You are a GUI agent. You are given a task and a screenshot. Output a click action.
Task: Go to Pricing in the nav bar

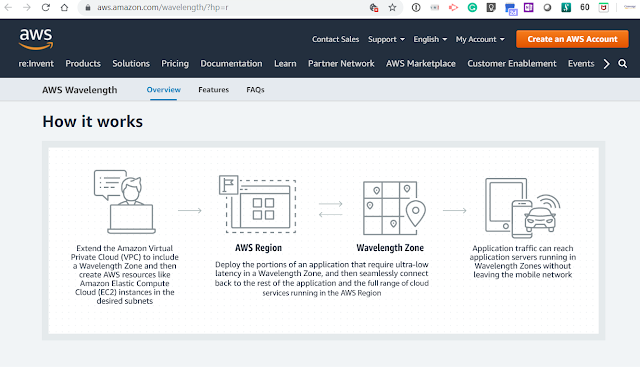[x=175, y=63]
